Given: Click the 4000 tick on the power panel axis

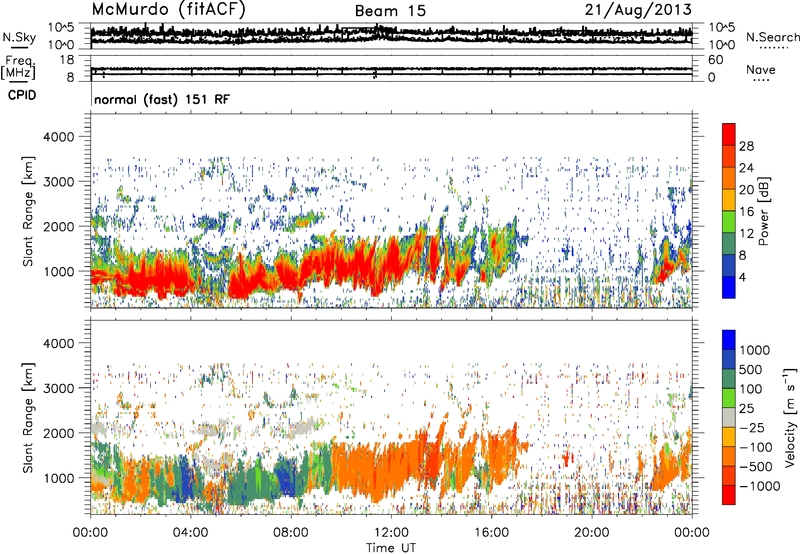Looking at the screenshot, I should point(58,137).
